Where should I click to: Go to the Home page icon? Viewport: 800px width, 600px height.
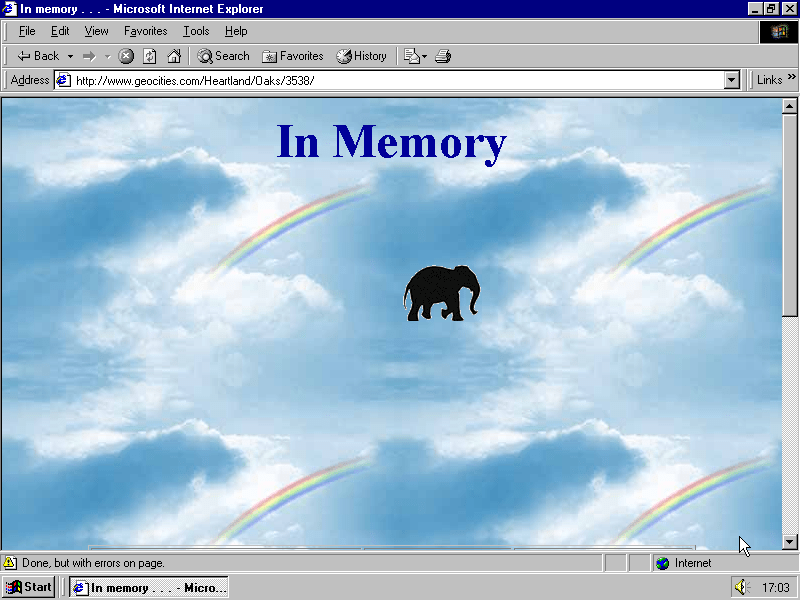[x=174, y=56]
